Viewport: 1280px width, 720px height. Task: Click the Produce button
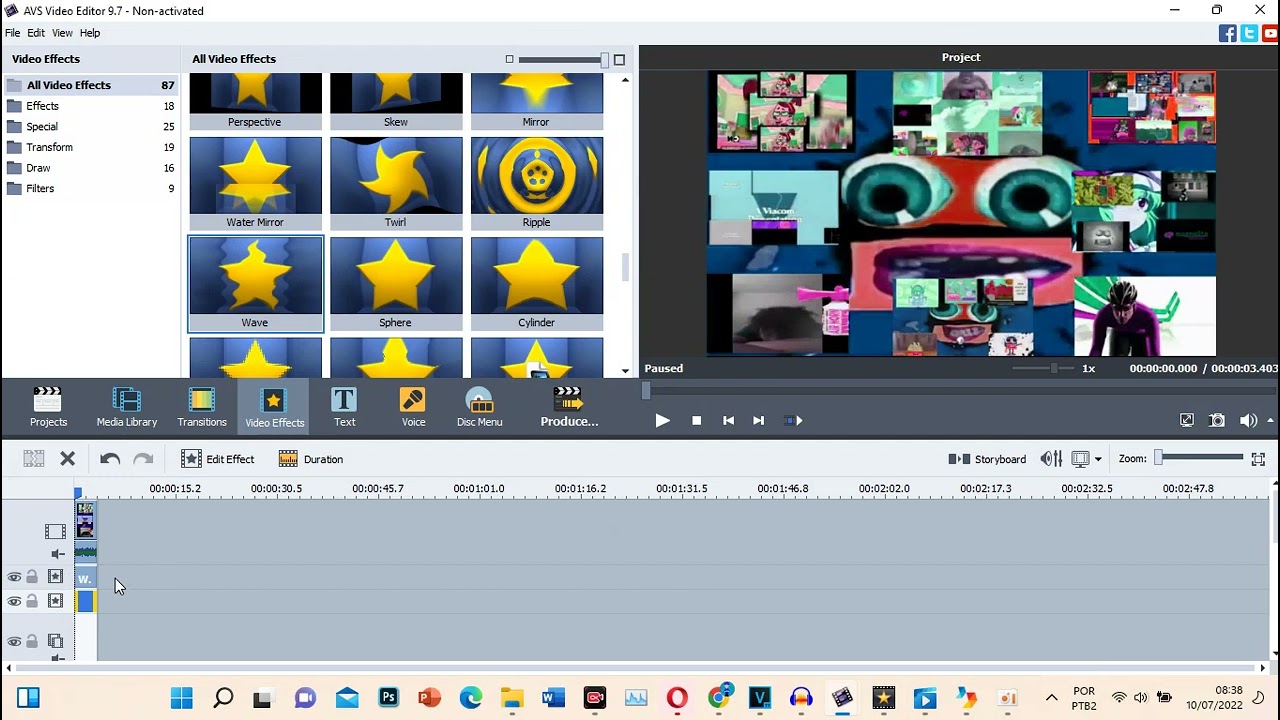click(569, 407)
